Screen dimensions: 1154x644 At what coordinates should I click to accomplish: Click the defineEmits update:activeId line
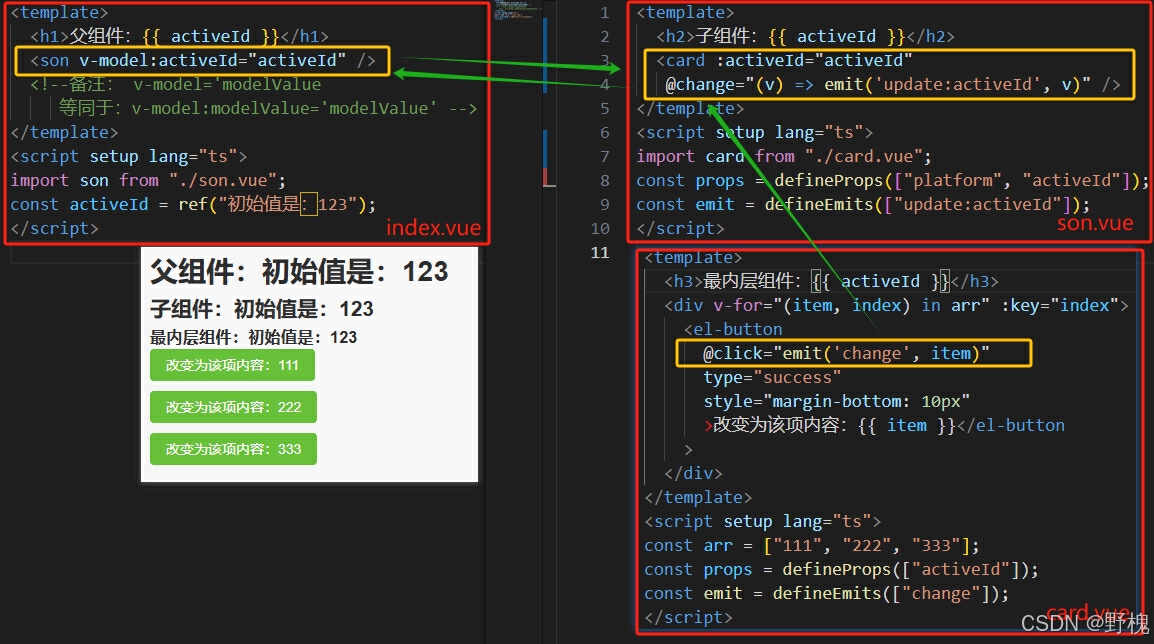pyautogui.click(x=863, y=204)
